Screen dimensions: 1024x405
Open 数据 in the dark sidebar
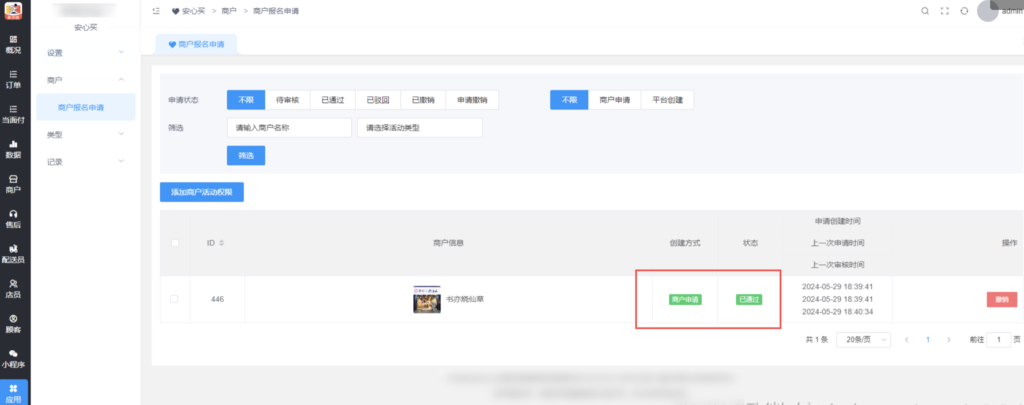coord(13,150)
